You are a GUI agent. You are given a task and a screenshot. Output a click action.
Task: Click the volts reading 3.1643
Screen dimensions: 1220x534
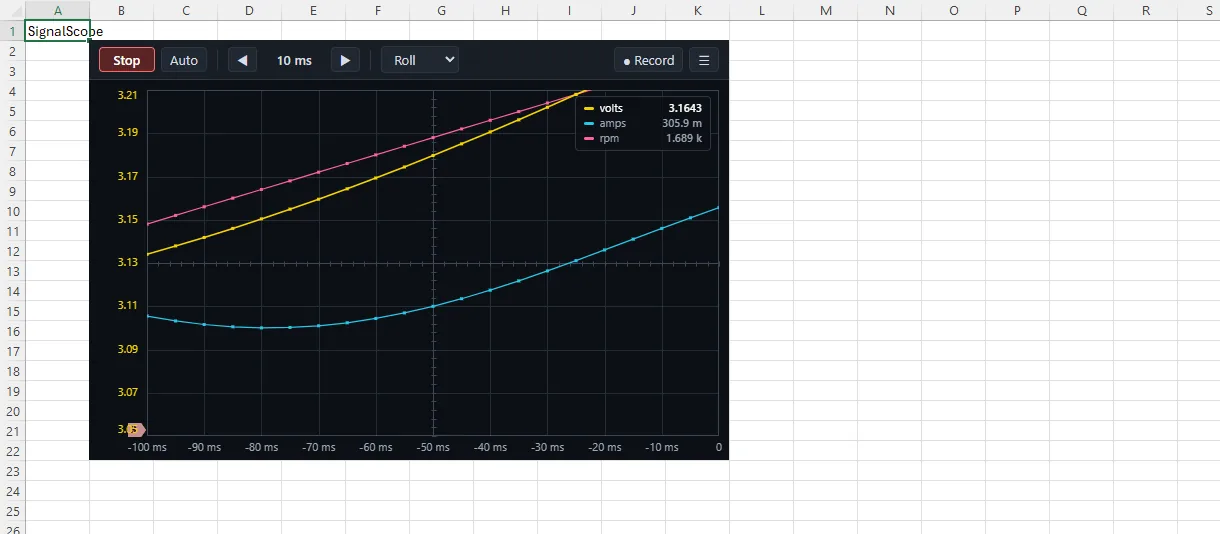coord(685,108)
